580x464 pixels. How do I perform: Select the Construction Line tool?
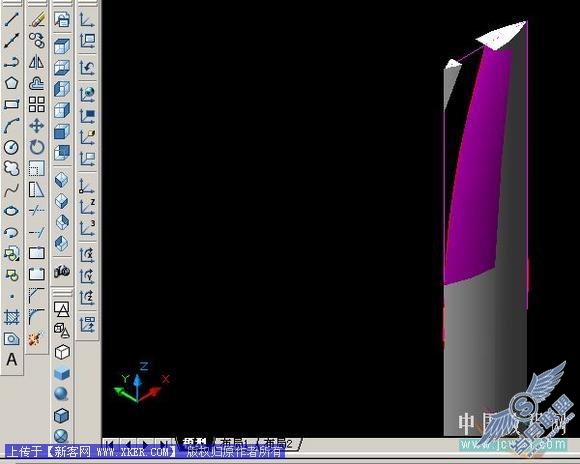pyautogui.click(x=11, y=40)
